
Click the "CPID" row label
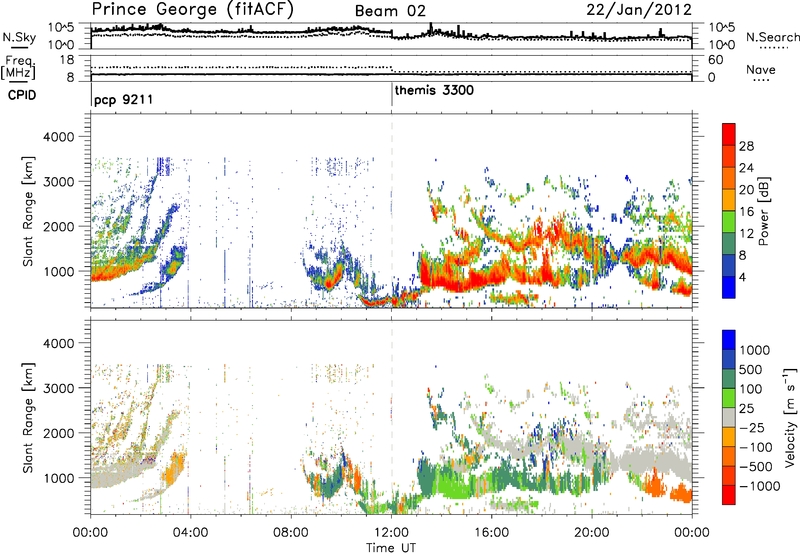[22, 95]
